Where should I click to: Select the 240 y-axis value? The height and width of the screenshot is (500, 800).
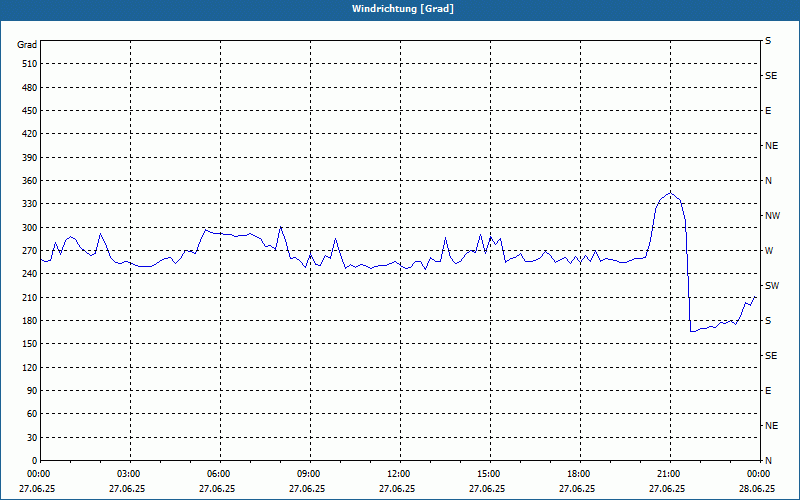[30, 274]
